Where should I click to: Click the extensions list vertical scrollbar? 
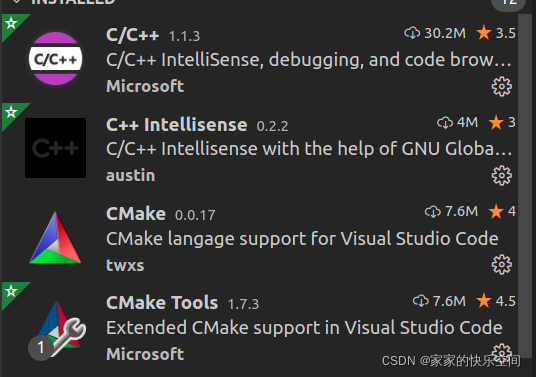click(522, 181)
